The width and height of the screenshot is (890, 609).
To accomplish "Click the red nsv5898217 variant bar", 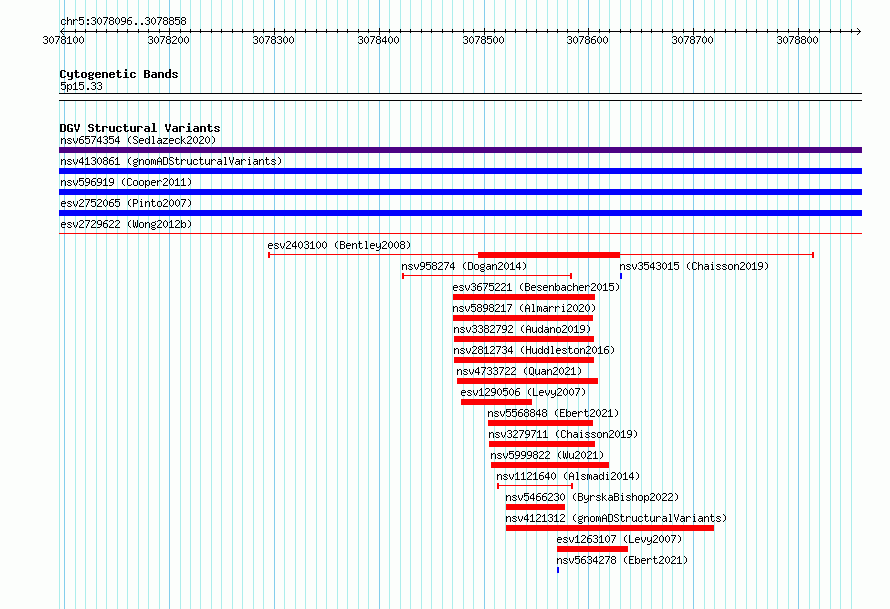I will pos(523,318).
